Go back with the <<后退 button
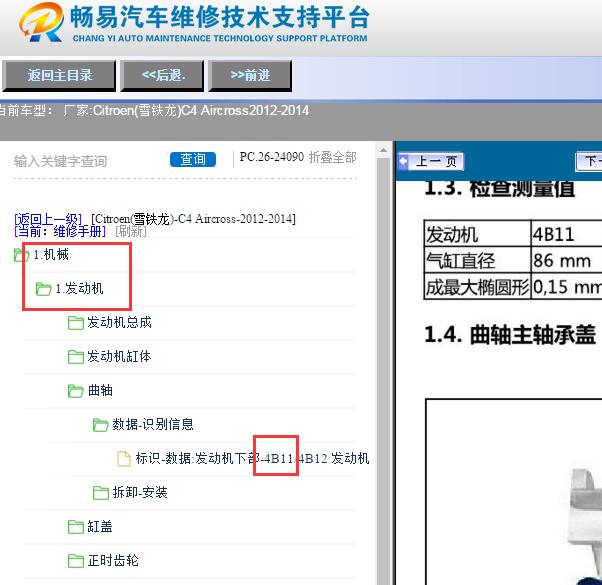The height and width of the screenshot is (585, 602). click(162, 75)
